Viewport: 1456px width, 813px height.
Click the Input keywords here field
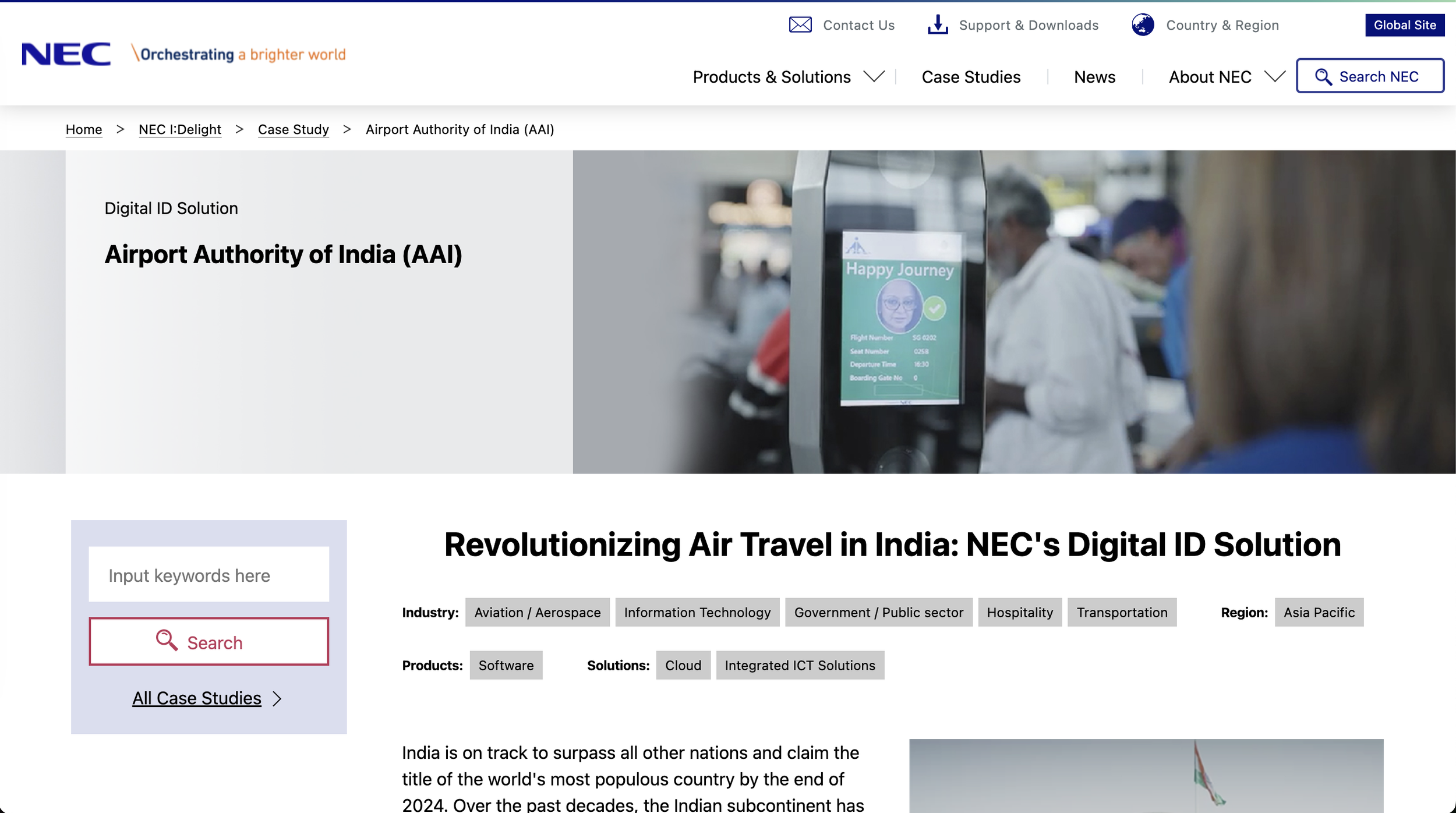pyautogui.click(x=208, y=575)
